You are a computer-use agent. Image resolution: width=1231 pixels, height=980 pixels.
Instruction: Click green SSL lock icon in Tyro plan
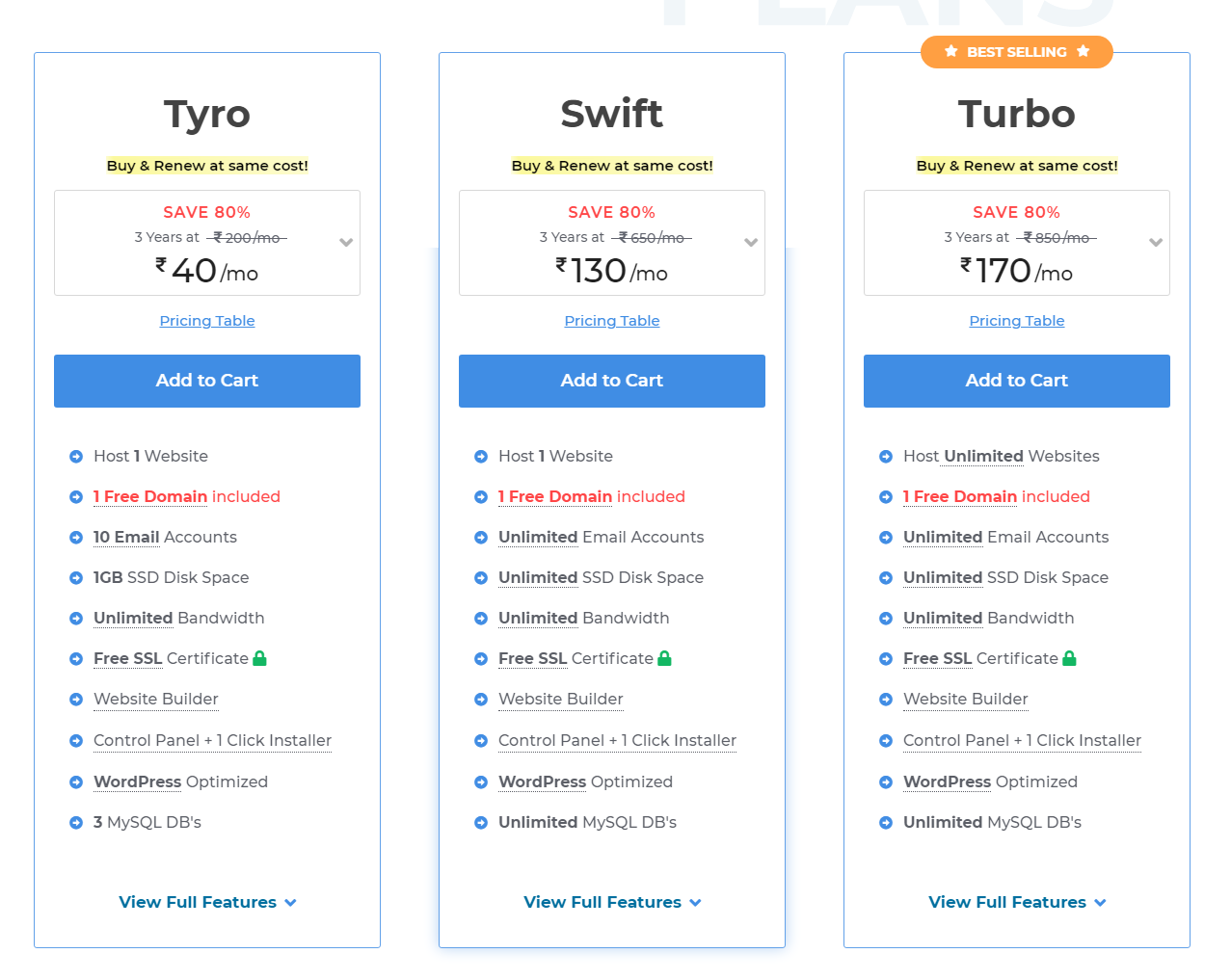click(259, 658)
